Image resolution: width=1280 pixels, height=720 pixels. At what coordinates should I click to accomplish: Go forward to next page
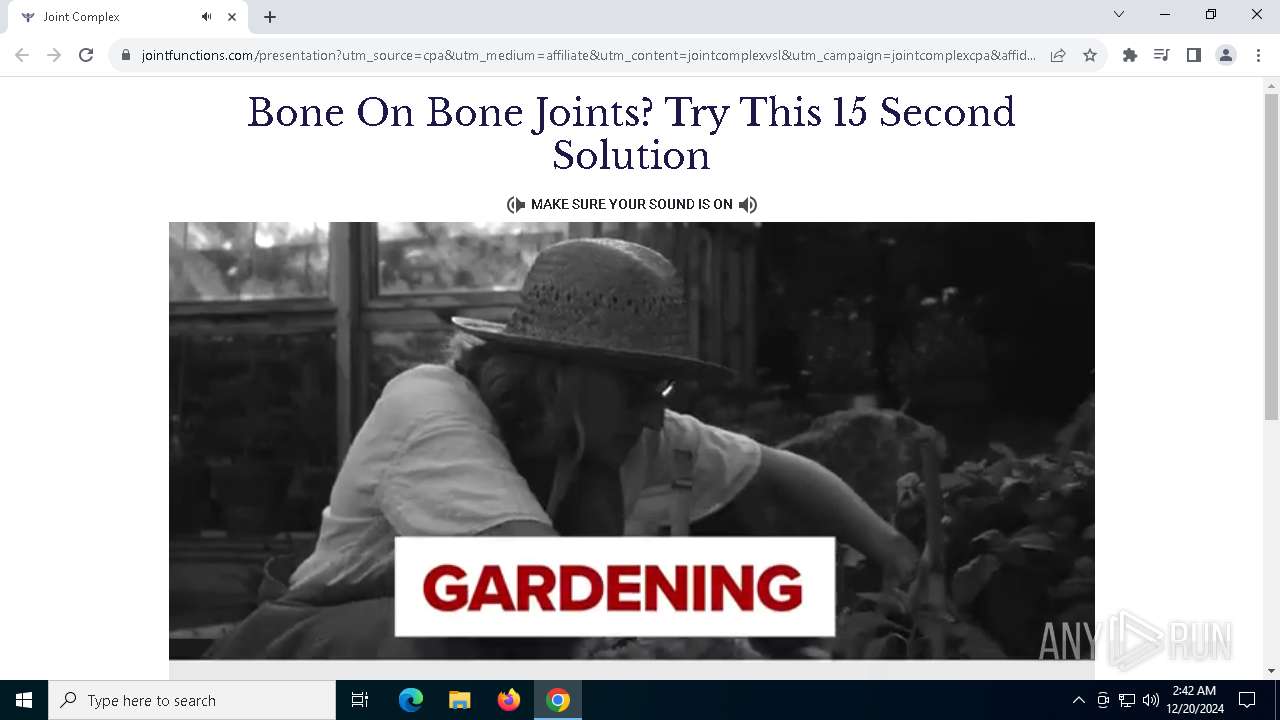tap(54, 55)
